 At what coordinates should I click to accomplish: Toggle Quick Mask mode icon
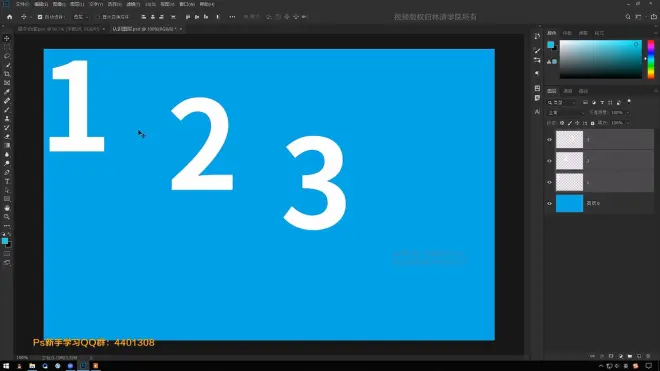point(7,254)
